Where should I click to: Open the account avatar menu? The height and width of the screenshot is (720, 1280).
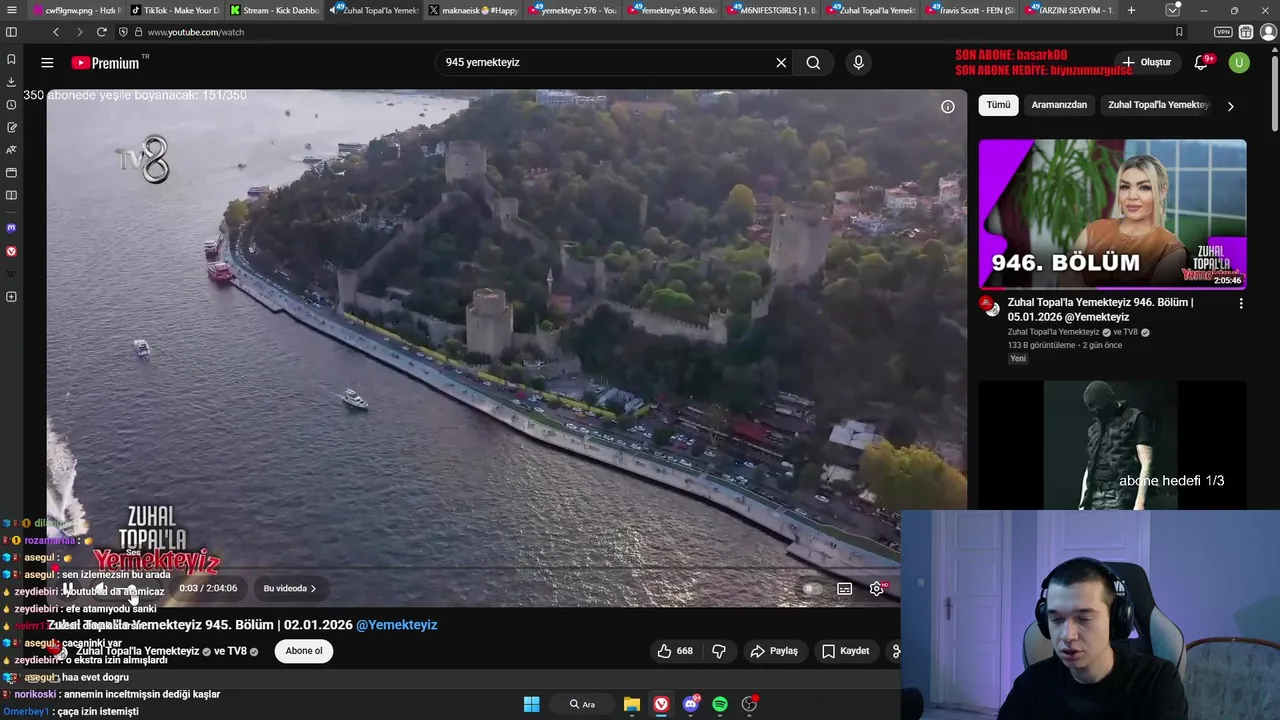tap(1239, 63)
